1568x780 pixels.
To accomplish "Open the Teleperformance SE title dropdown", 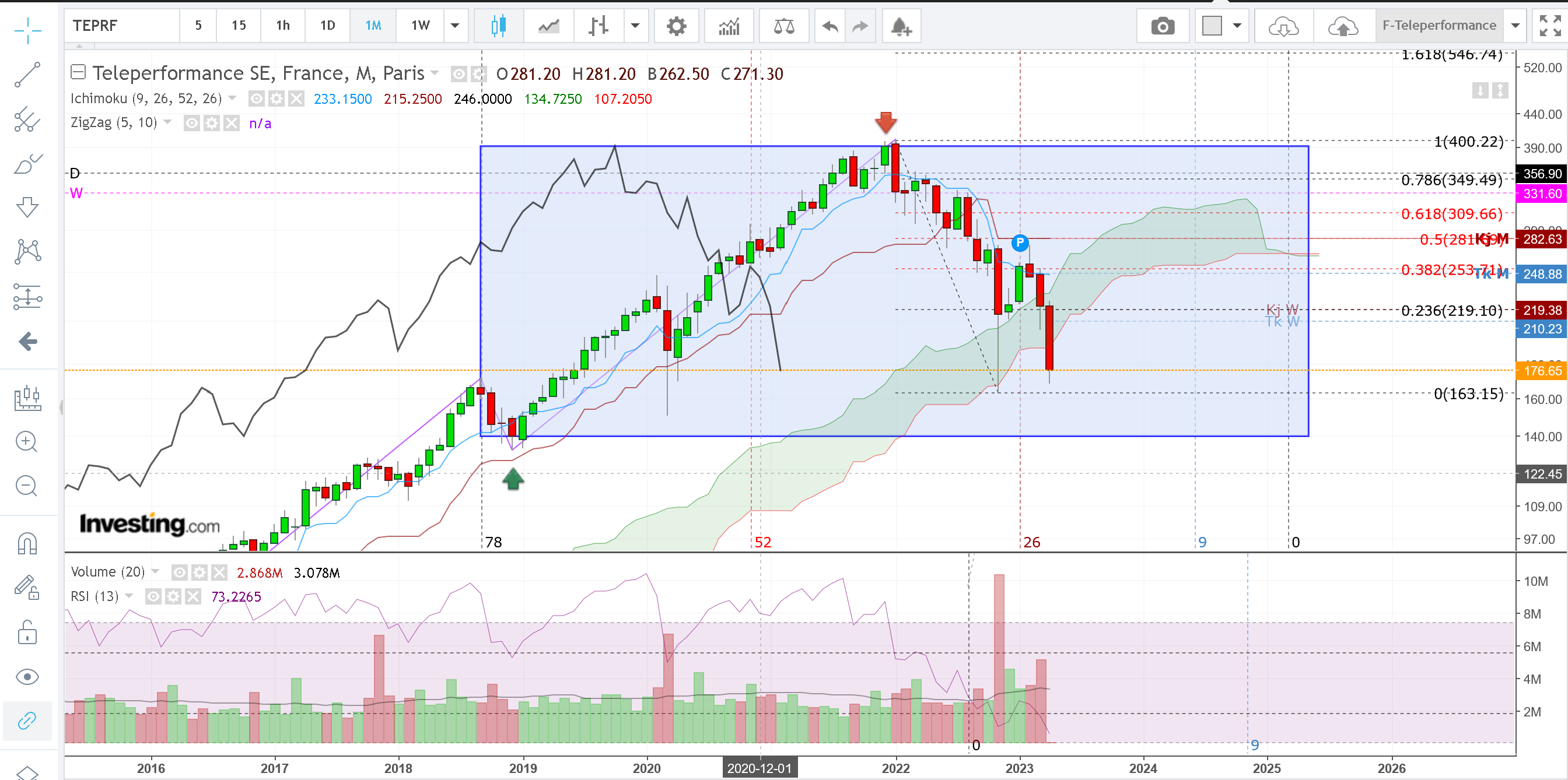I will pos(435,73).
